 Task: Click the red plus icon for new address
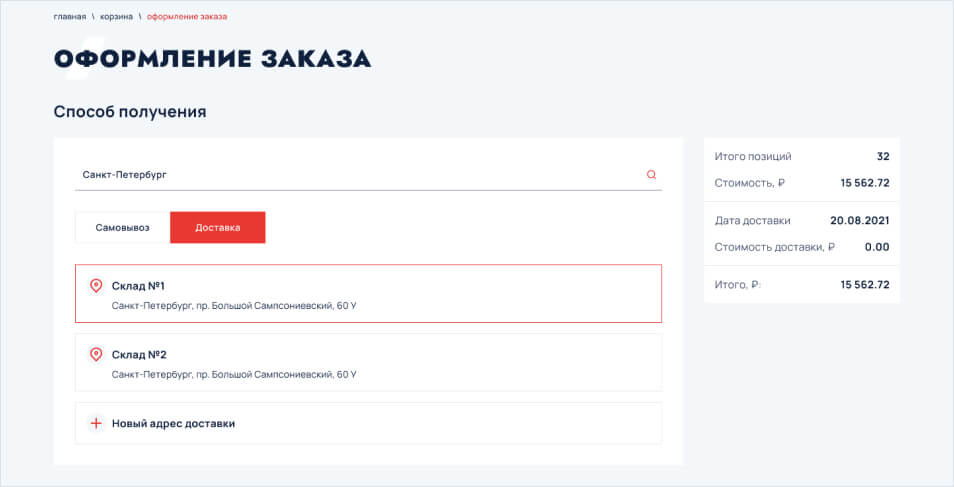point(96,423)
